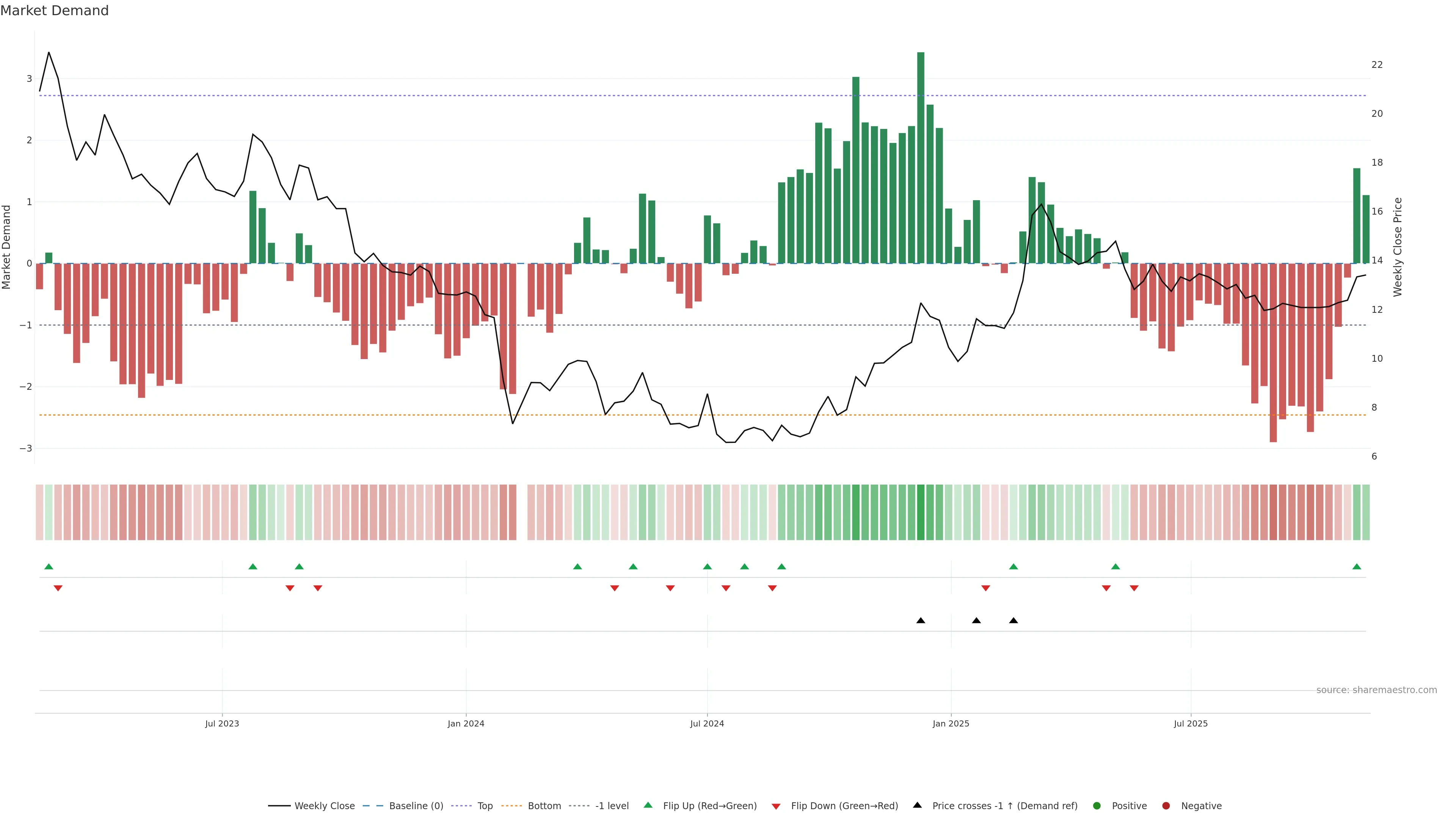
Task: Click the red Negative legend dot
Action: pos(1166,806)
